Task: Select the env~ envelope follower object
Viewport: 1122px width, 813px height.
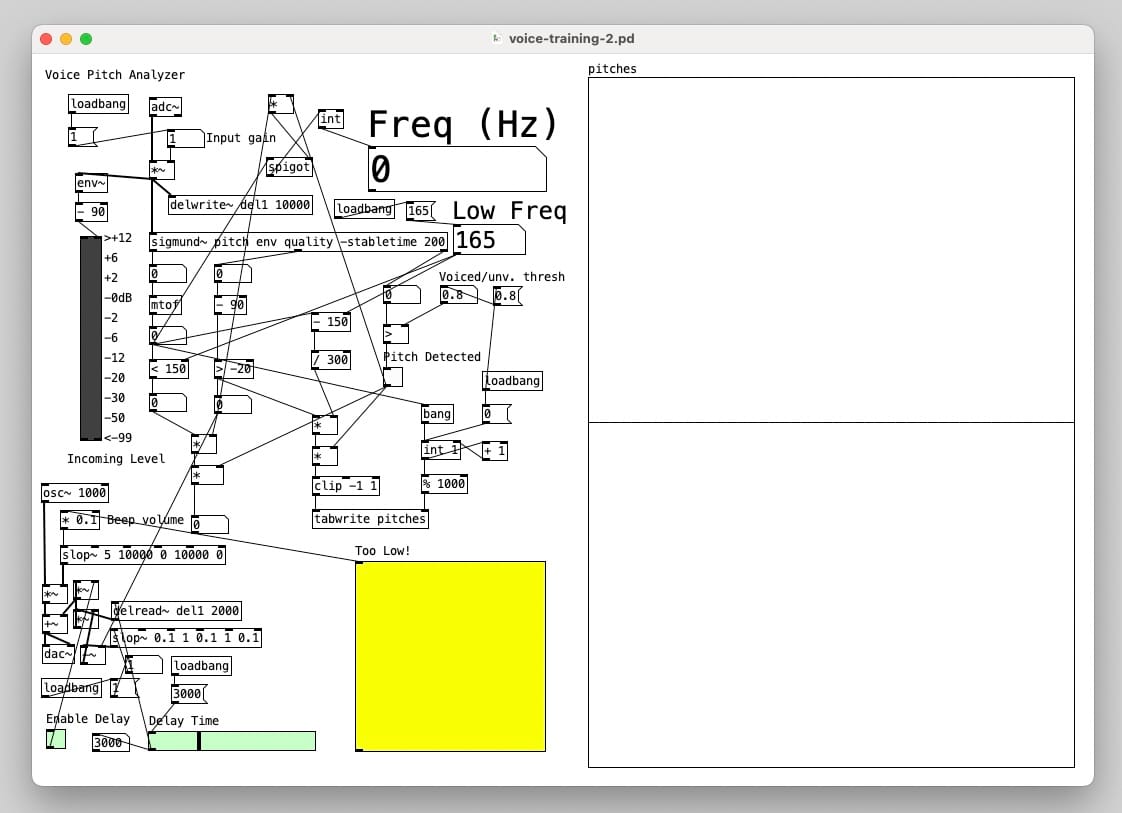Action: click(91, 183)
